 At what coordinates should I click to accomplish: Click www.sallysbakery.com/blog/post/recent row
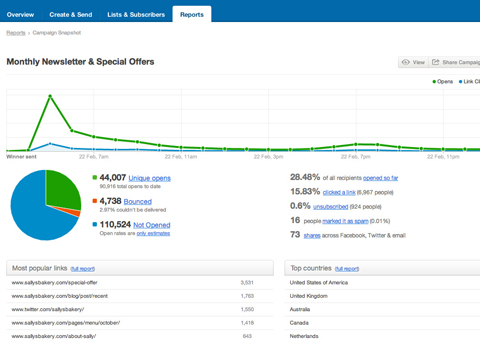coord(140,296)
